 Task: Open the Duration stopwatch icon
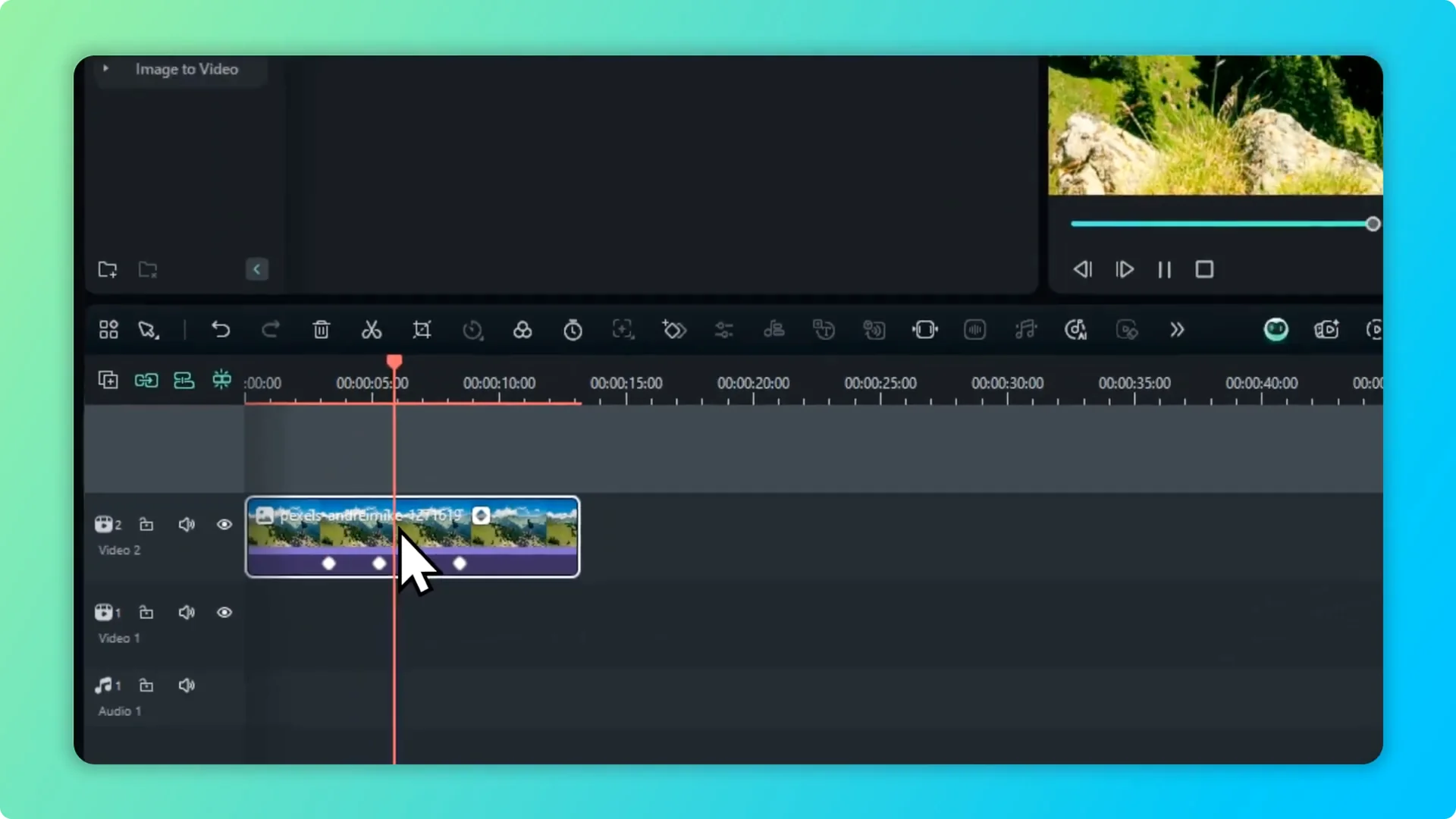pyautogui.click(x=573, y=330)
